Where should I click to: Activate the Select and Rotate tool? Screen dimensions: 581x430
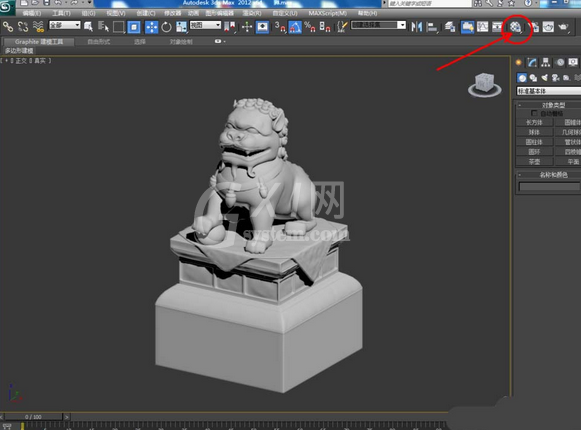[x=166, y=27]
